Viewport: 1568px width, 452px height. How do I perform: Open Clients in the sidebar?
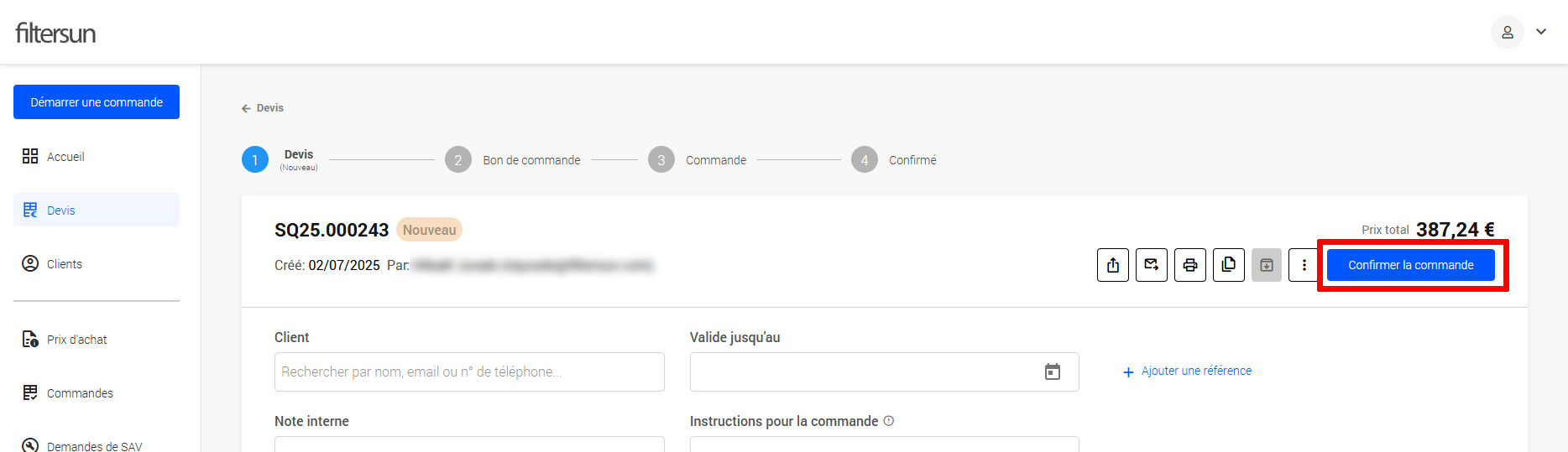[65, 264]
